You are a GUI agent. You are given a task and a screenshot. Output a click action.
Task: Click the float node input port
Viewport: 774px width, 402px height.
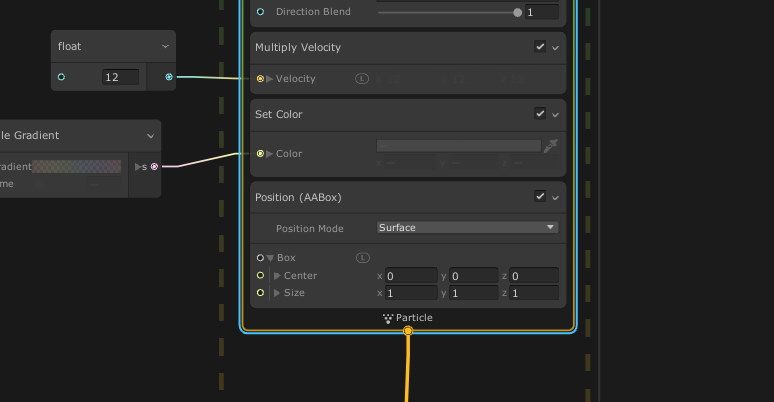tap(61, 76)
